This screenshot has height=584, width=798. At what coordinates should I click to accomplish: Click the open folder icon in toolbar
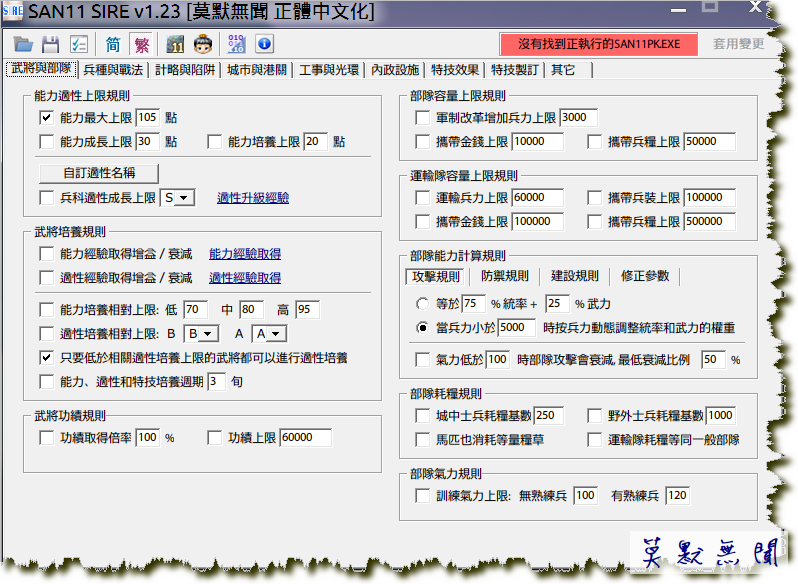tap(24, 44)
